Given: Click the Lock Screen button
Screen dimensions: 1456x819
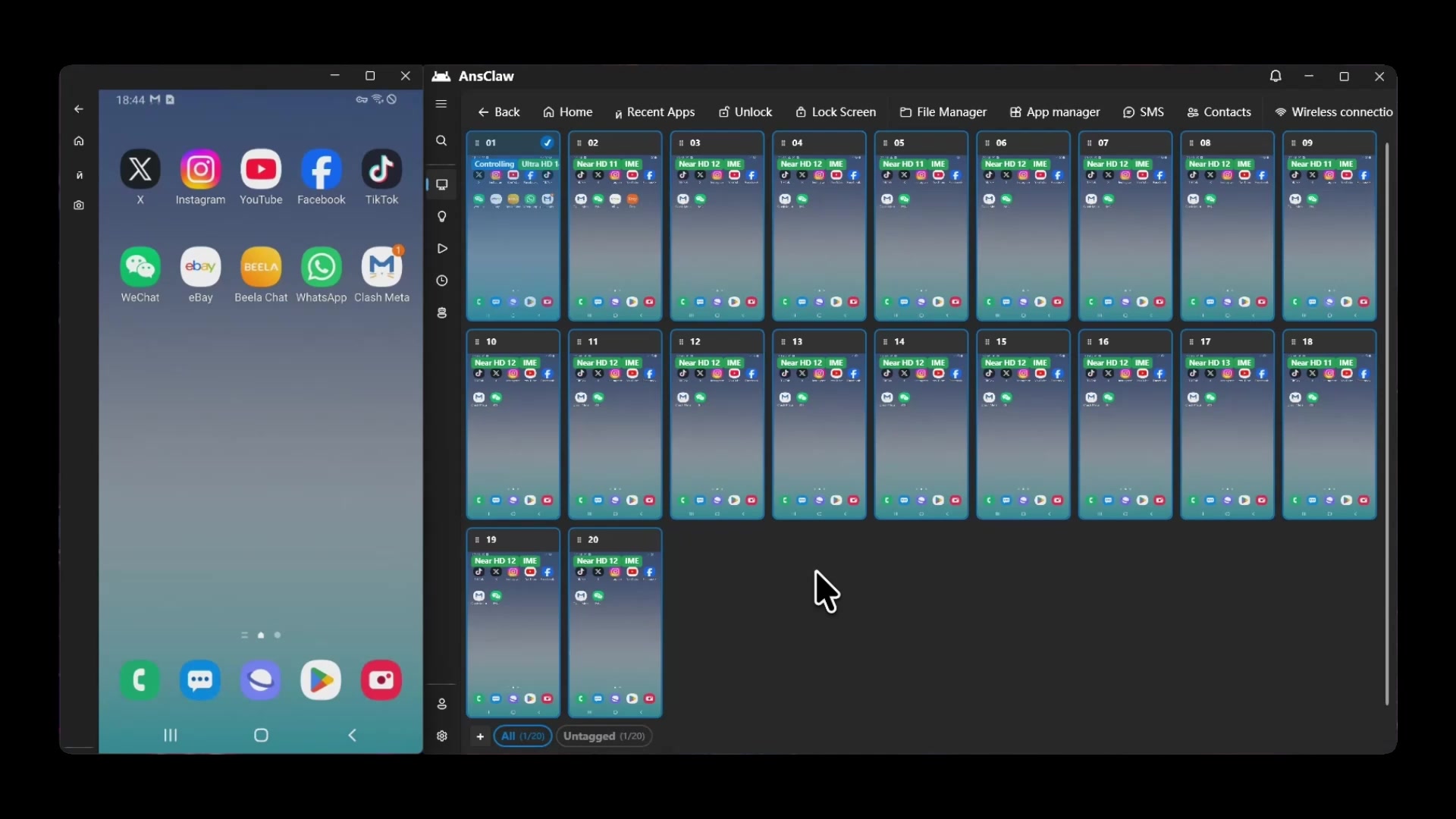Looking at the screenshot, I should point(836,112).
